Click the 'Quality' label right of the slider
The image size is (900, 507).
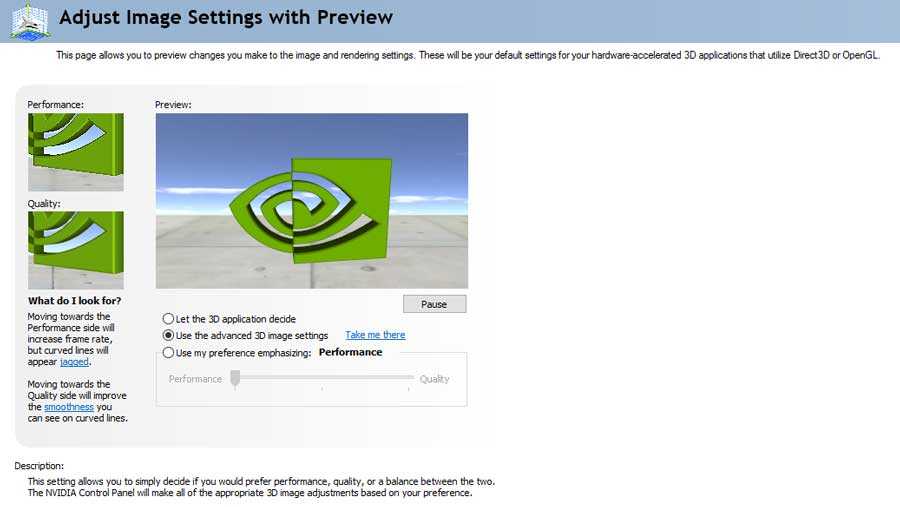435,379
